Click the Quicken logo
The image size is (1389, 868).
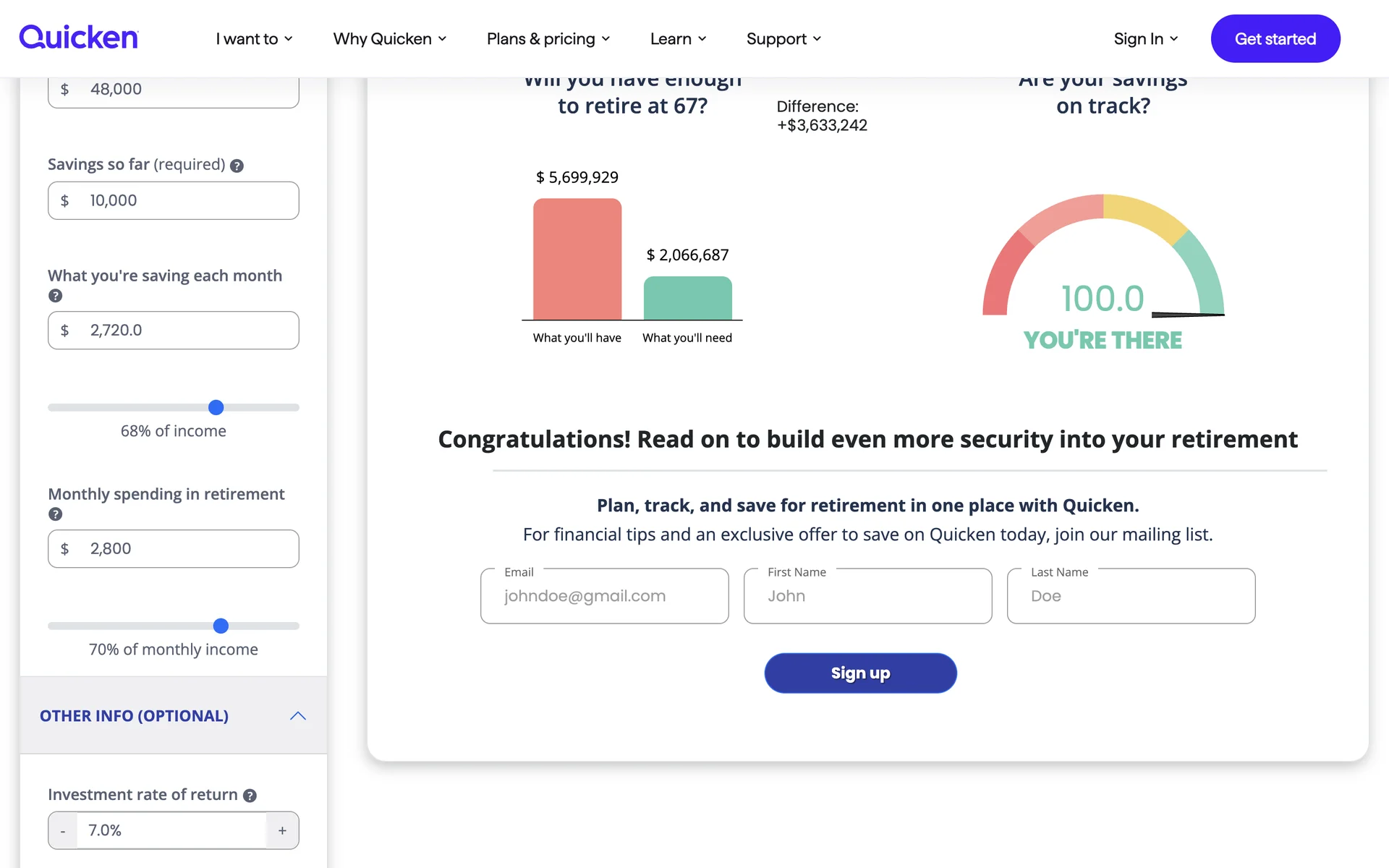(78, 38)
